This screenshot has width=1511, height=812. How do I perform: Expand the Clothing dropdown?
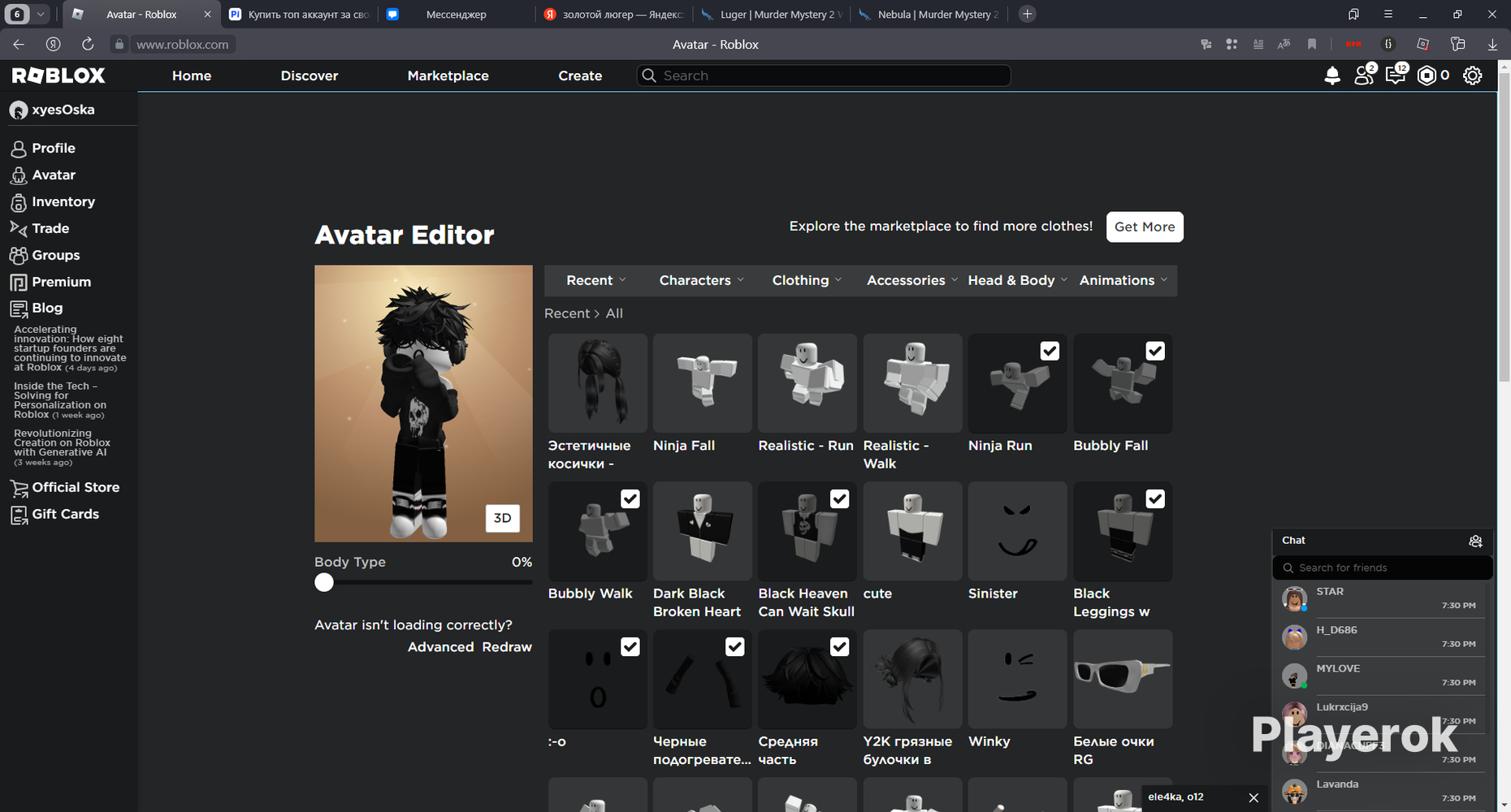tap(807, 280)
